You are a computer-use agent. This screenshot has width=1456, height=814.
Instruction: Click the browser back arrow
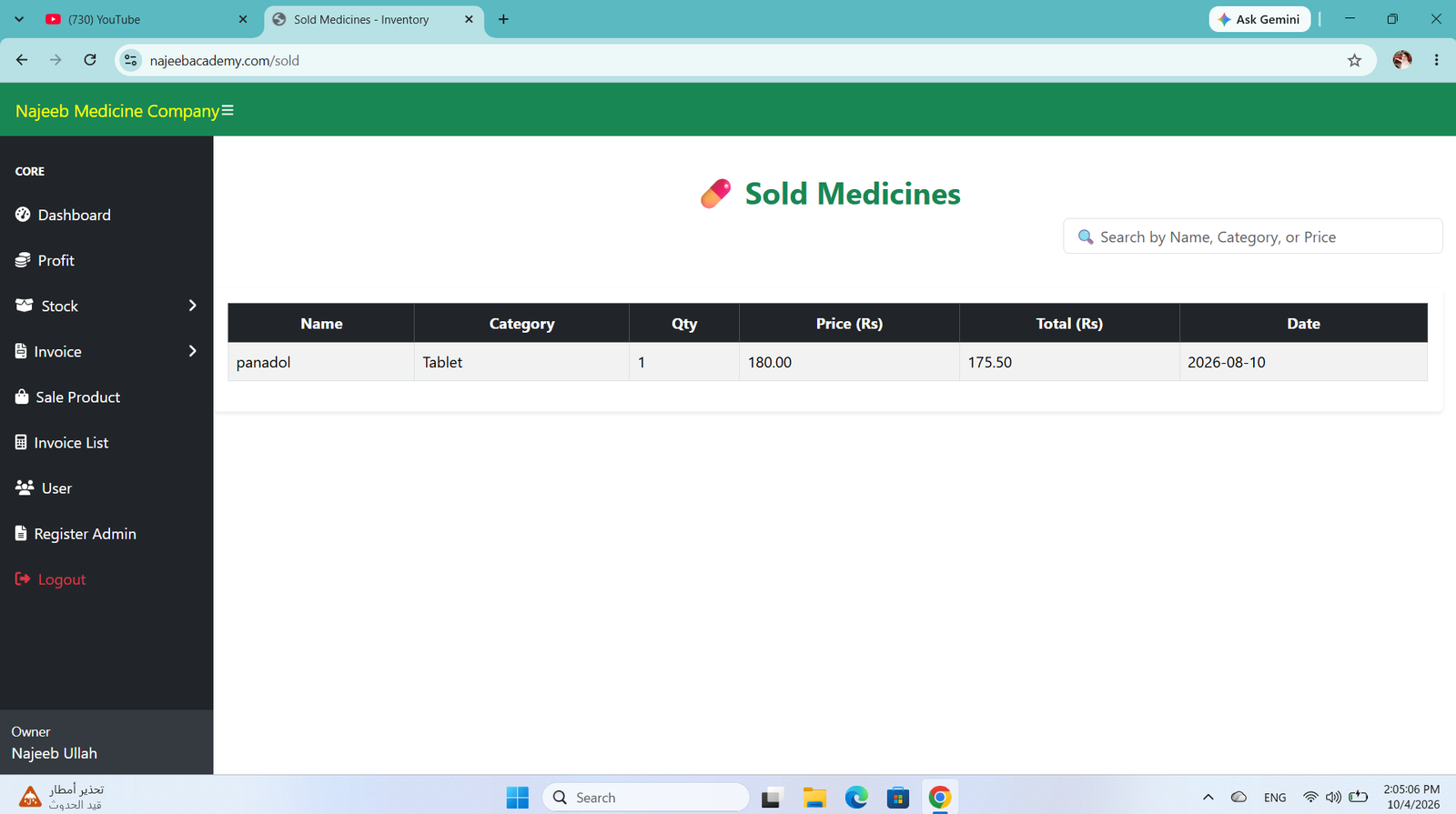tap(22, 60)
